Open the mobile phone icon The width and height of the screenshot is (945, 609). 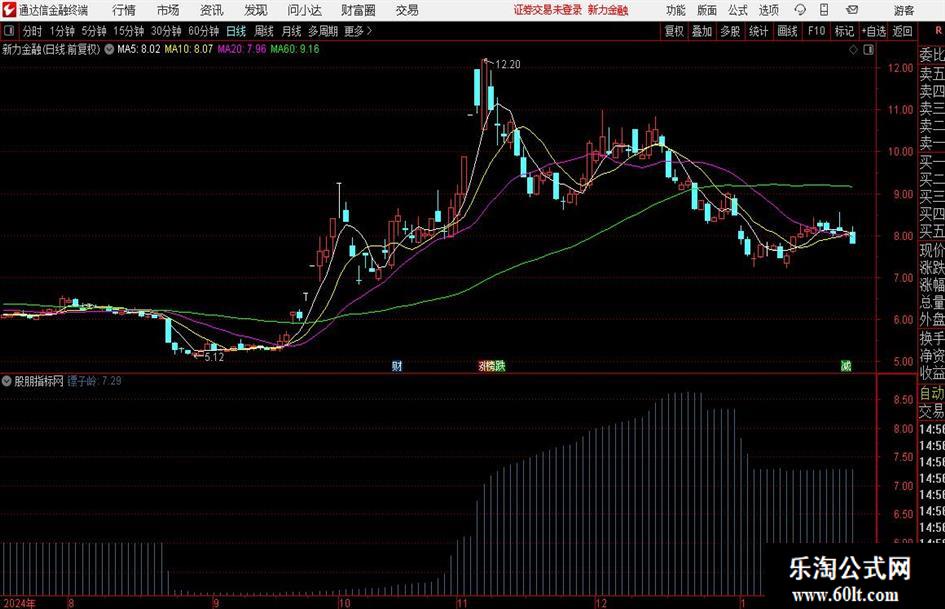coord(824,10)
